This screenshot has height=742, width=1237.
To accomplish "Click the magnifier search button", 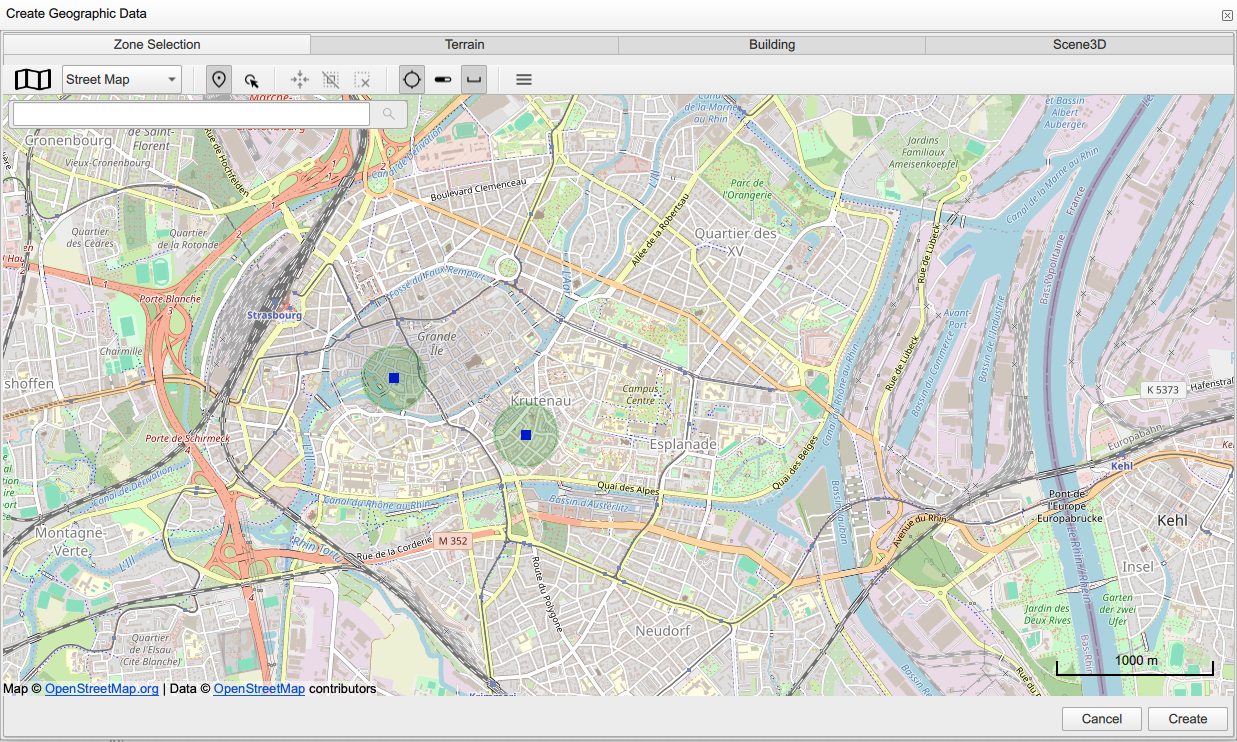I will 388,115.
